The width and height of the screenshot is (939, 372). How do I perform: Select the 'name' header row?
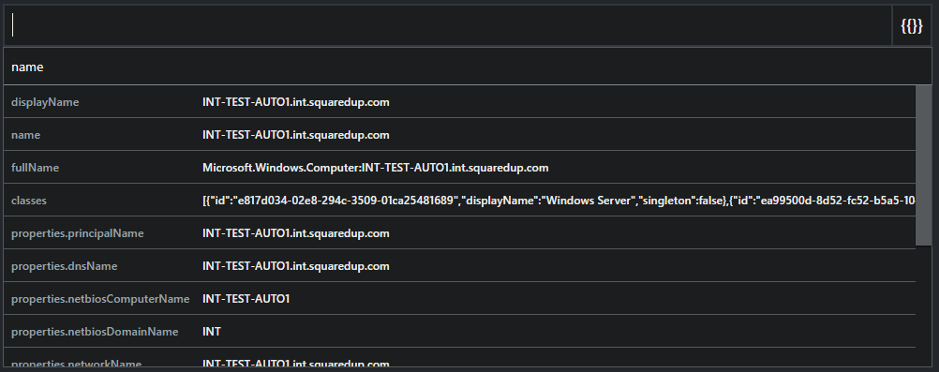tap(468, 66)
